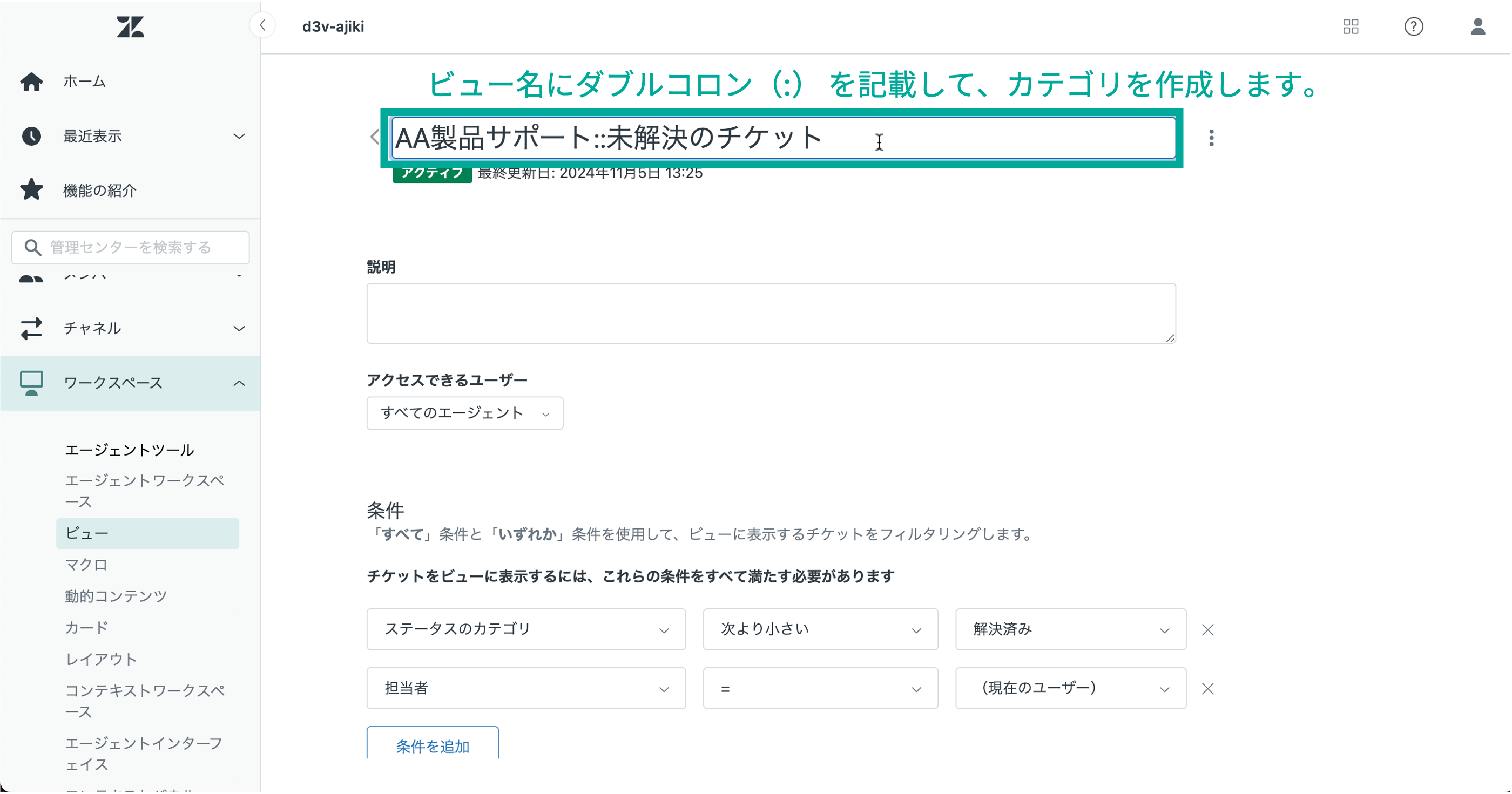Select the home icon in the sidebar
Screen dimensions: 1512x794
pyautogui.click(x=32, y=82)
